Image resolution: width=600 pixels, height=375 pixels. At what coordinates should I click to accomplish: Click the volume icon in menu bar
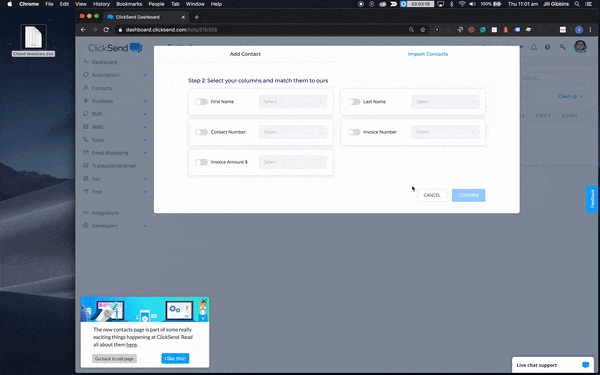(x=473, y=4)
